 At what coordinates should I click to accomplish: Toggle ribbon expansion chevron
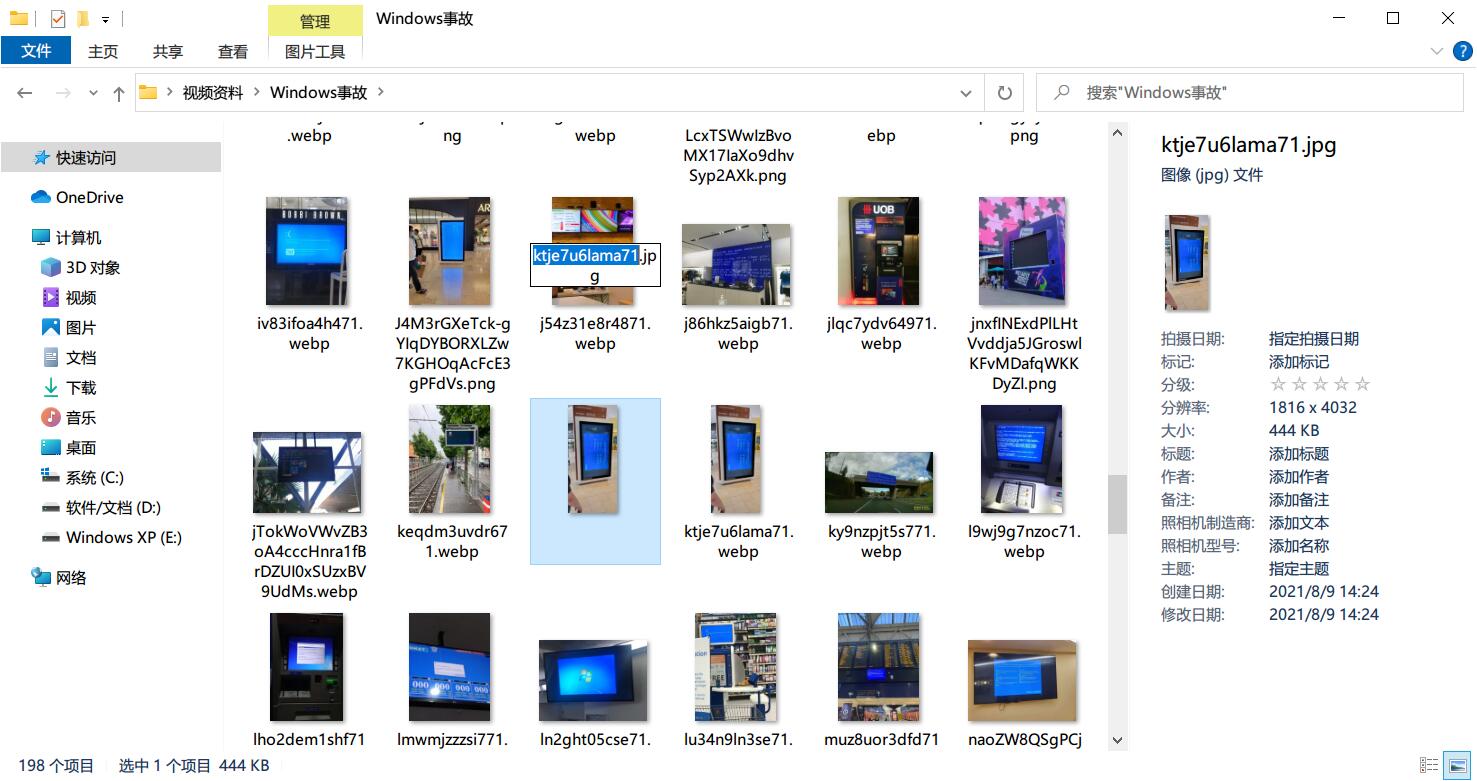pos(1437,51)
